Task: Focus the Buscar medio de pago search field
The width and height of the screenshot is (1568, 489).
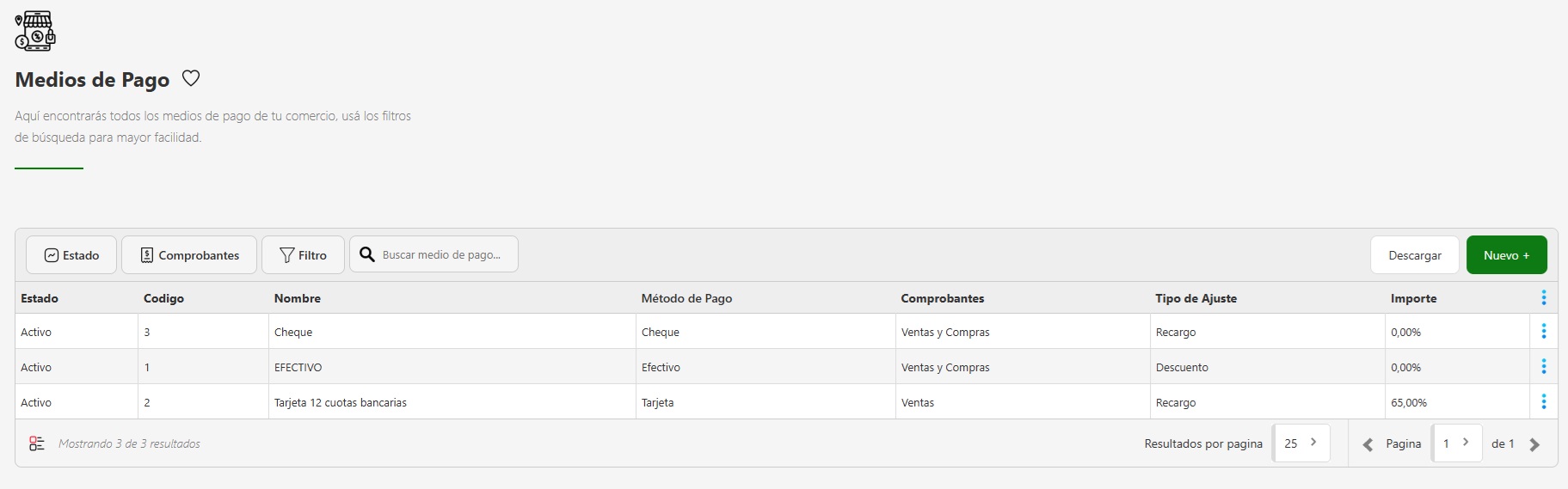Action: [x=443, y=255]
